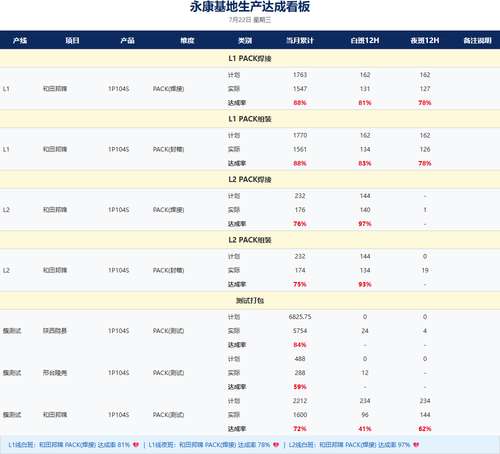Click the monthly actual value 174
Viewport: 500px width, 454px height.
tap(300, 270)
